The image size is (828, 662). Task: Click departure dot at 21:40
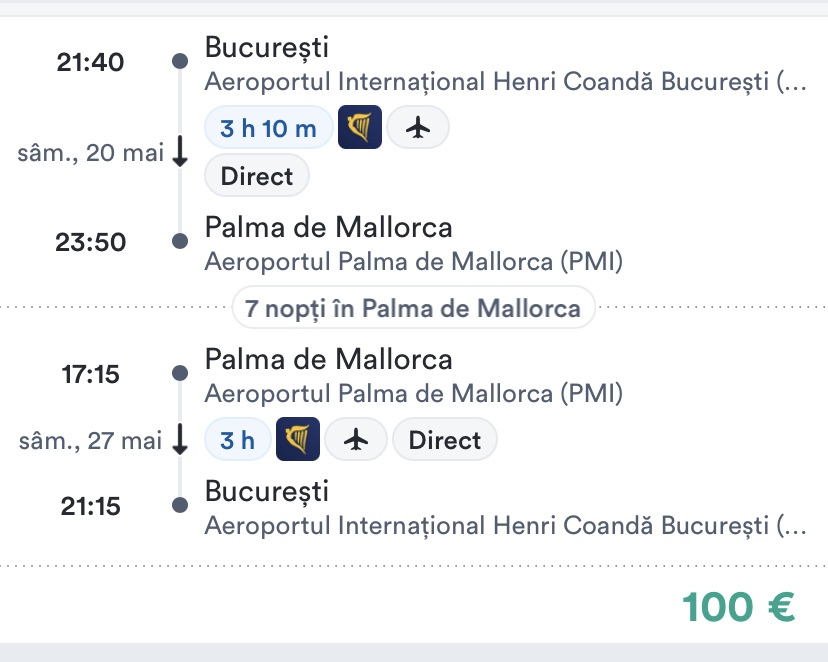pos(180,62)
